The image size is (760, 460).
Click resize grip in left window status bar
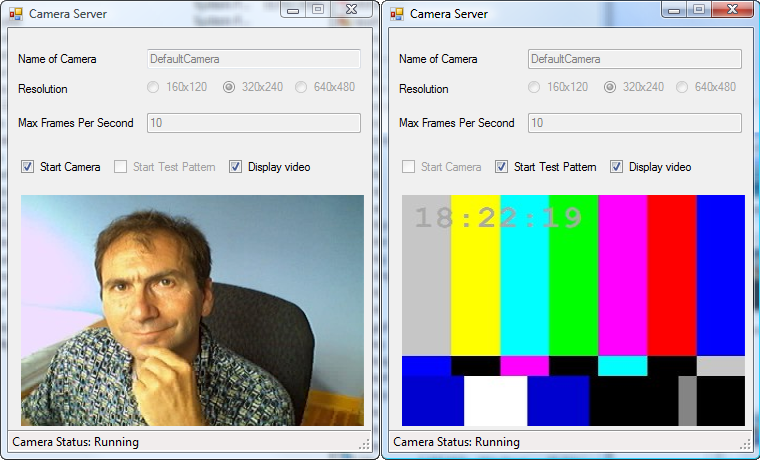365,444
